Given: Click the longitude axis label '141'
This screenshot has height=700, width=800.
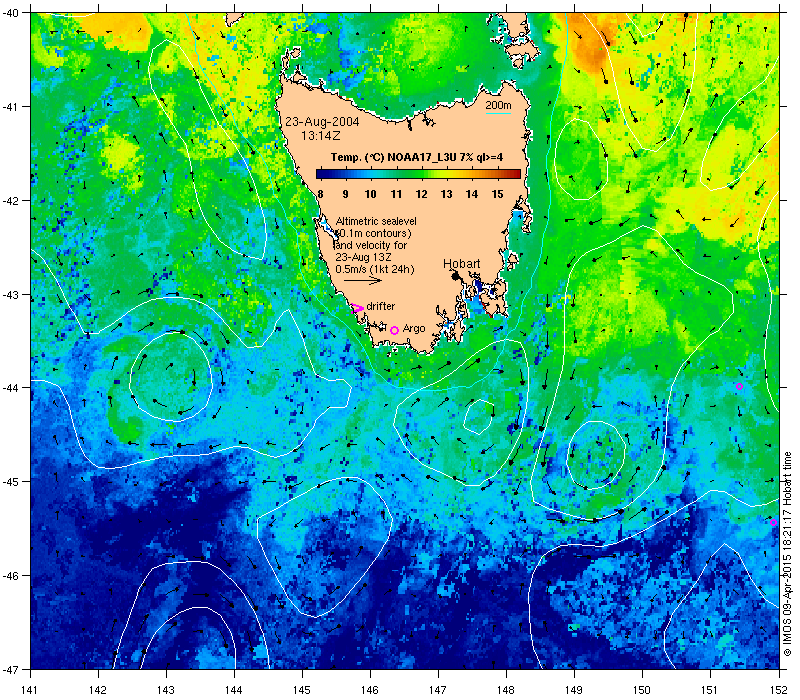Looking at the screenshot, I should 30,690.
